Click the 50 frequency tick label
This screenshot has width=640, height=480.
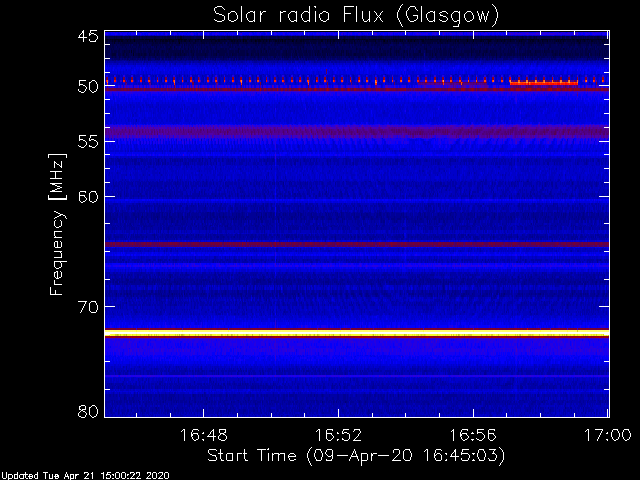[88, 87]
